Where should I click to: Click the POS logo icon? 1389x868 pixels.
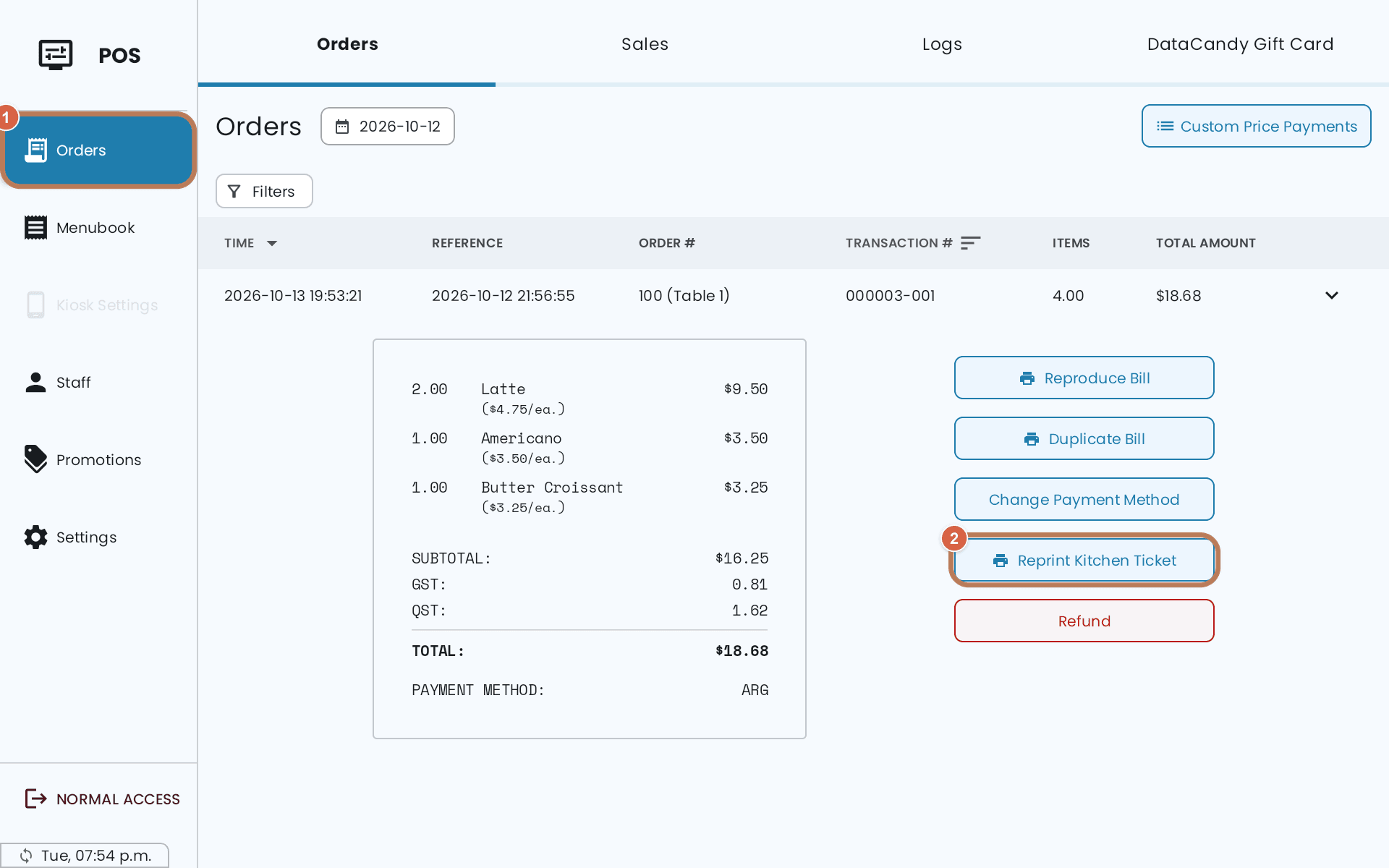coord(56,55)
